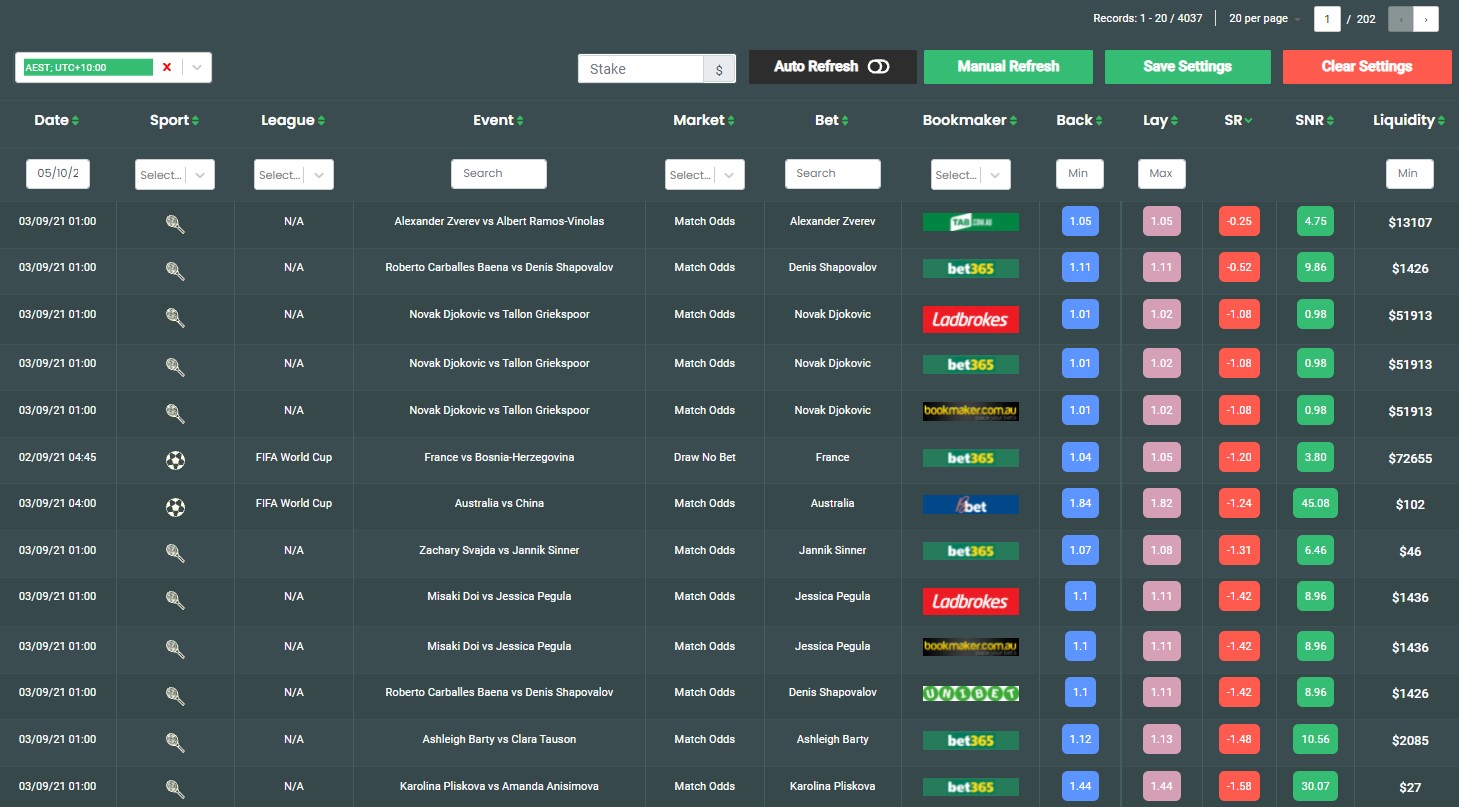
Task: Sort table by Liquidity column
Action: click(x=1410, y=120)
